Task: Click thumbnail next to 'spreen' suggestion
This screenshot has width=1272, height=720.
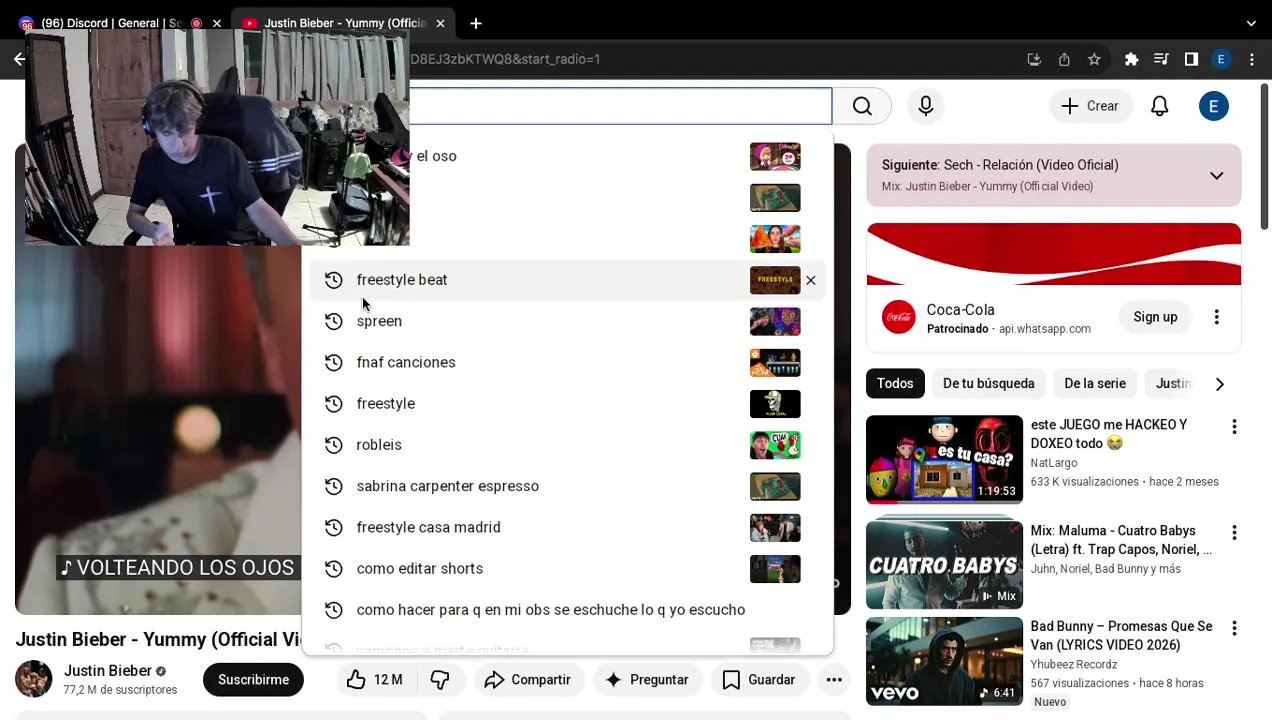Action: (x=775, y=321)
